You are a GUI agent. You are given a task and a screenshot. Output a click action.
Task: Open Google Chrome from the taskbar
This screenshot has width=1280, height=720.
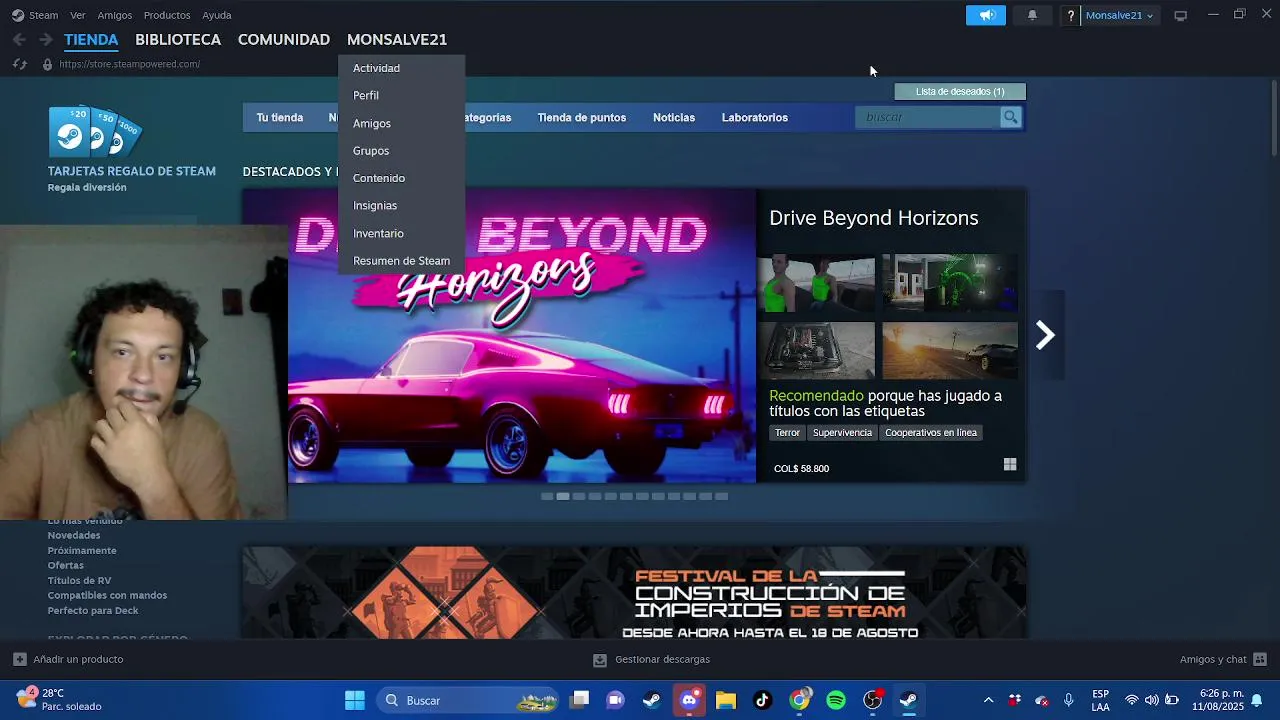tap(799, 700)
